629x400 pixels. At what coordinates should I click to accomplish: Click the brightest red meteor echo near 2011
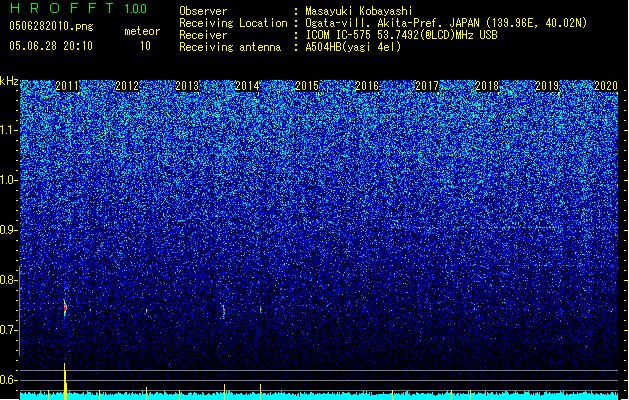coord(65,308)
